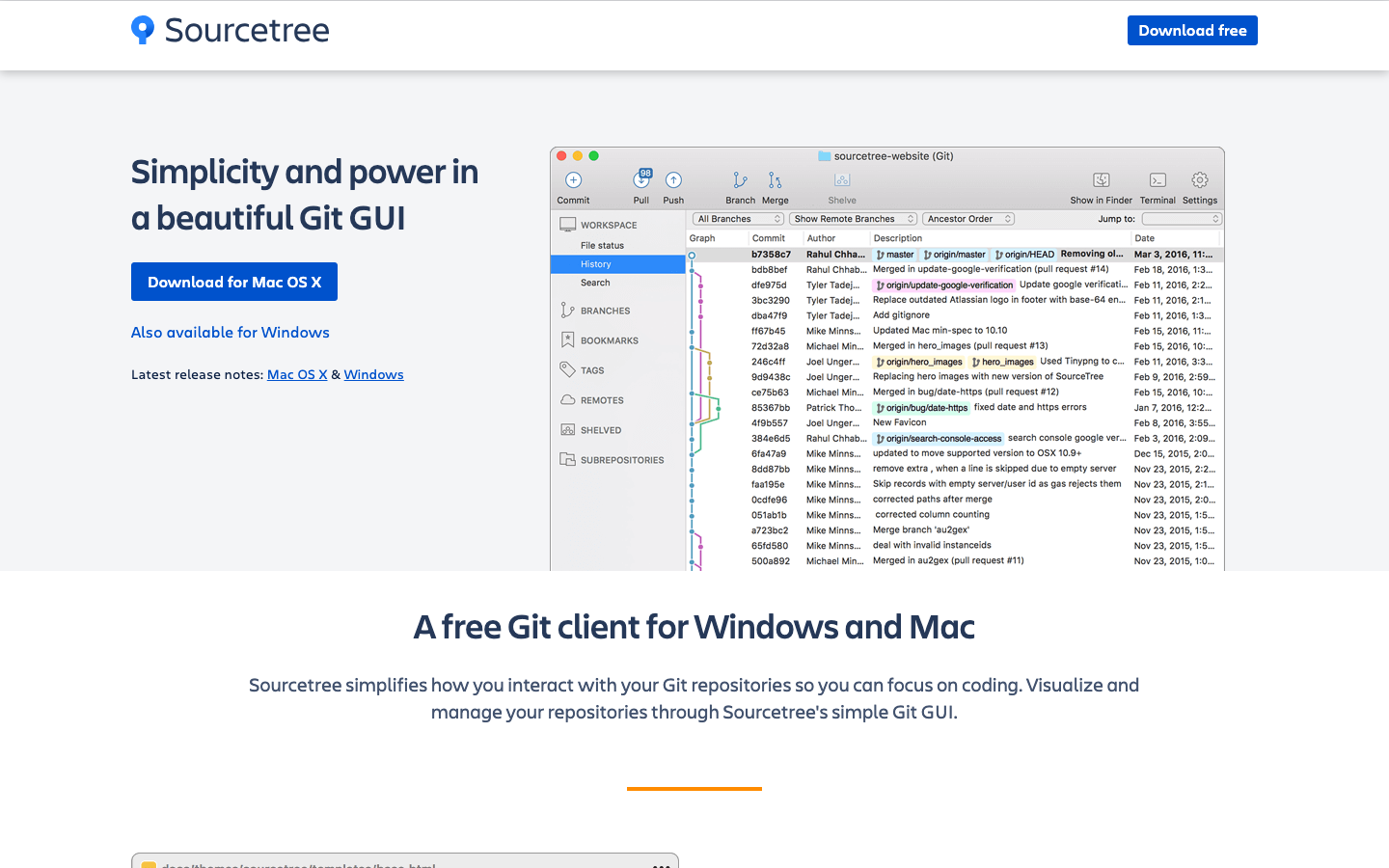Click the origin/update-google-verification label

click(944, 285)
